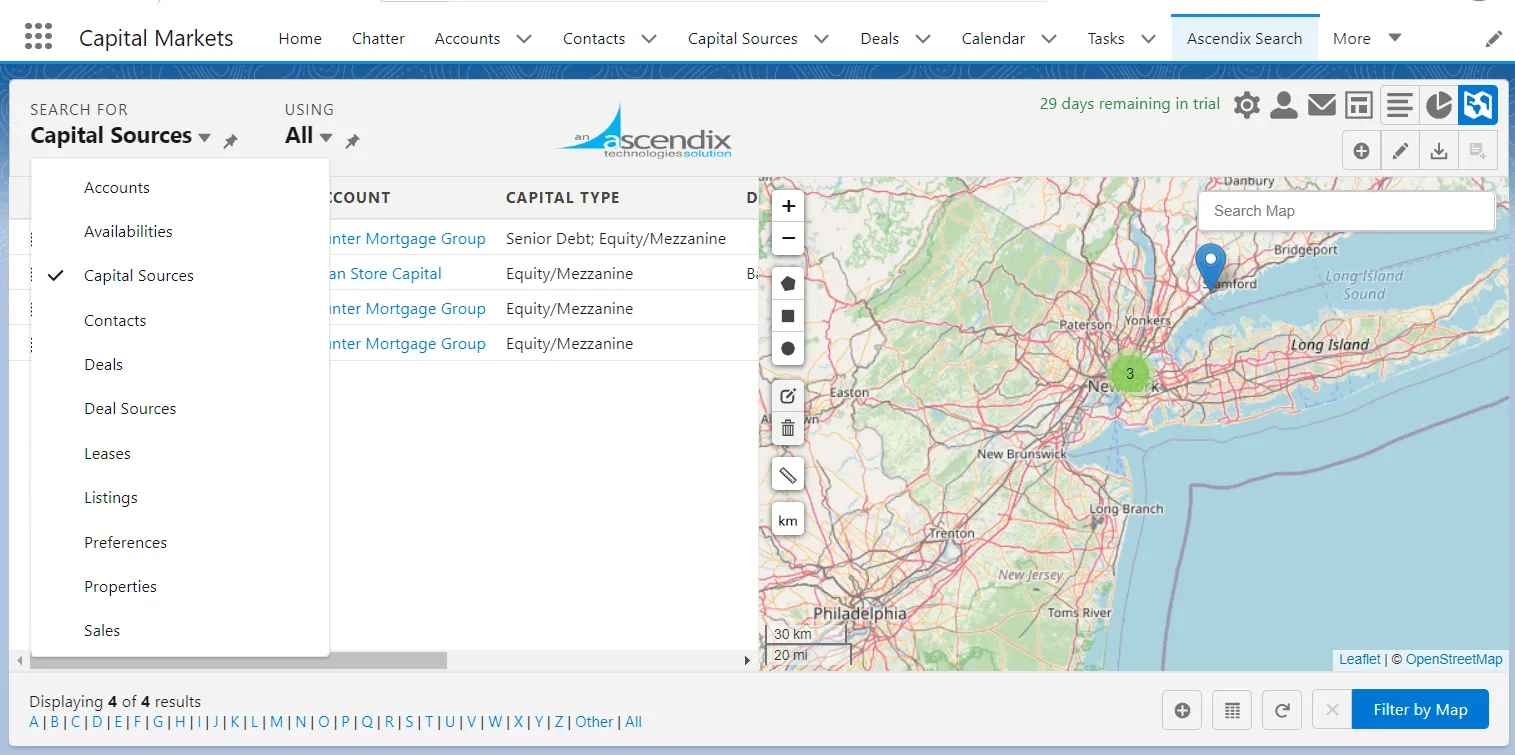Expand the Accounts tab chevron
Image resolution: width=1515 pixels, height=755 pixels.
click(524, 39)
